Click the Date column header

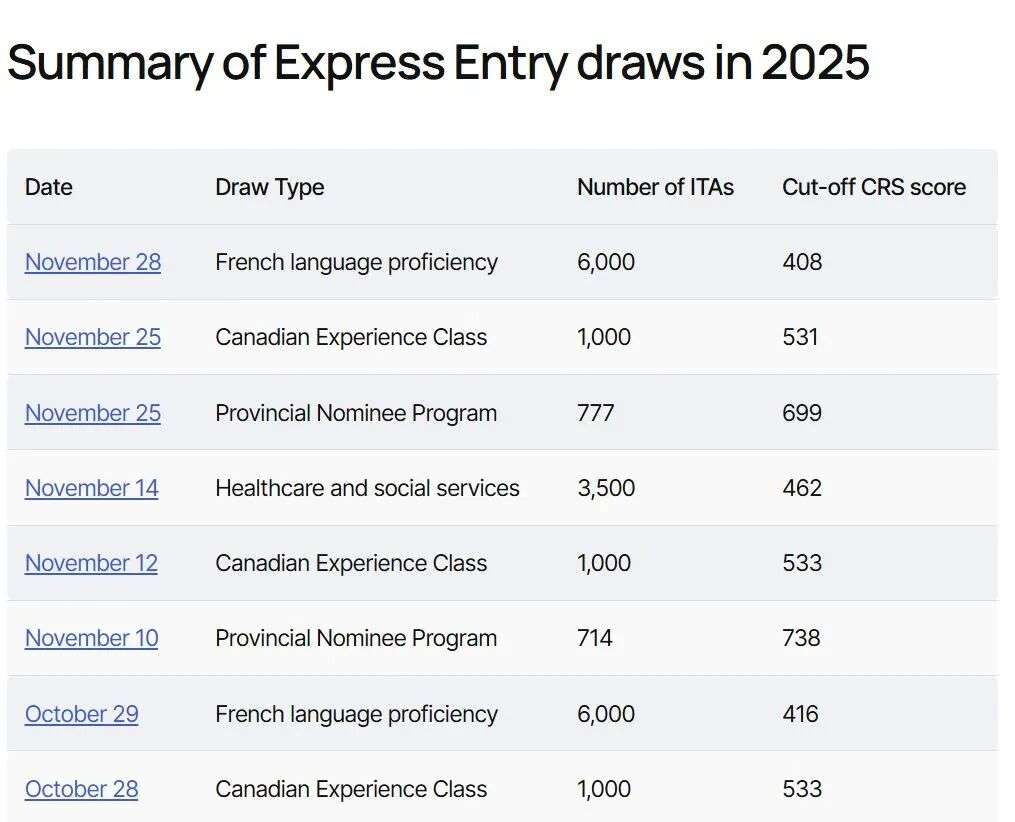(x=49, y=187)
